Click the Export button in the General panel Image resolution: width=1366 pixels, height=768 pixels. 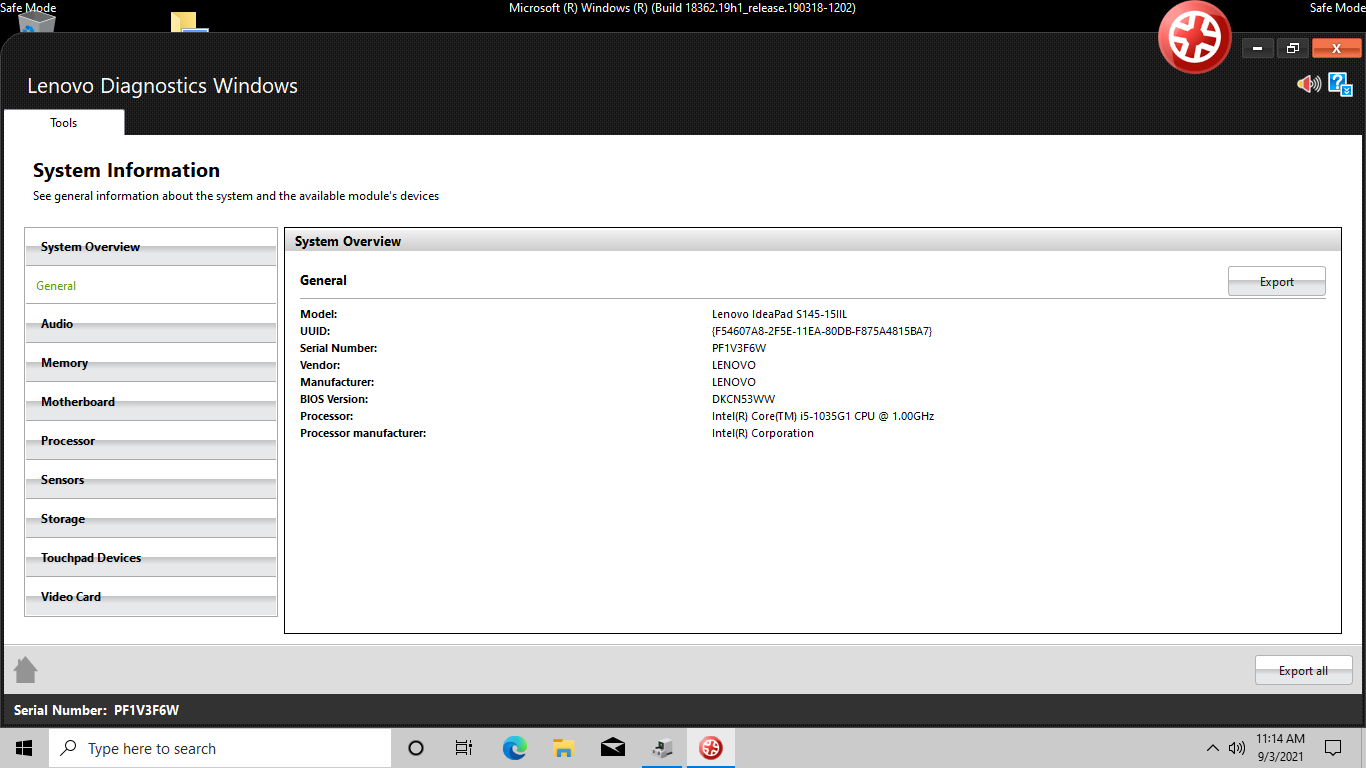click(x=1277, y=282)
